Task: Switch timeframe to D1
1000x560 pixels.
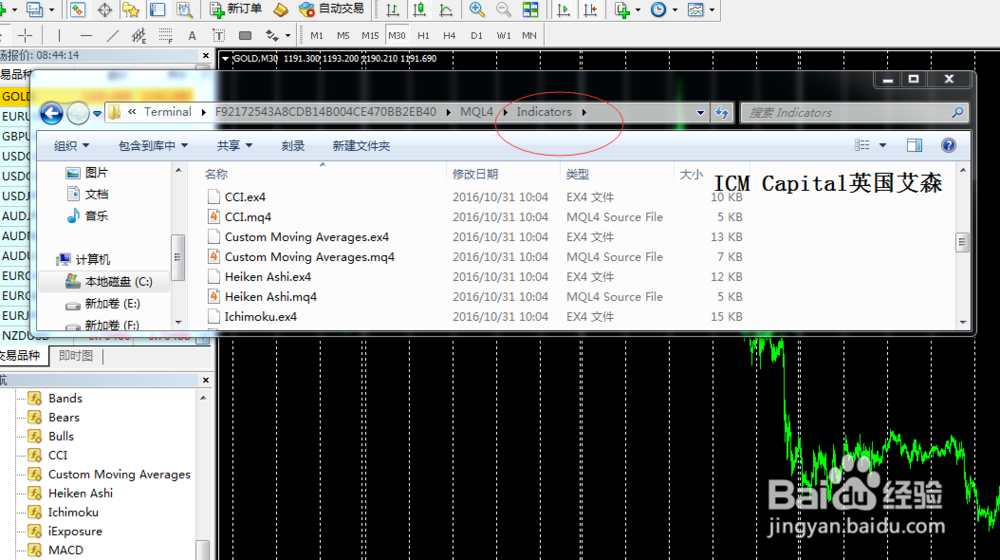Action: (x=476, y=36)
